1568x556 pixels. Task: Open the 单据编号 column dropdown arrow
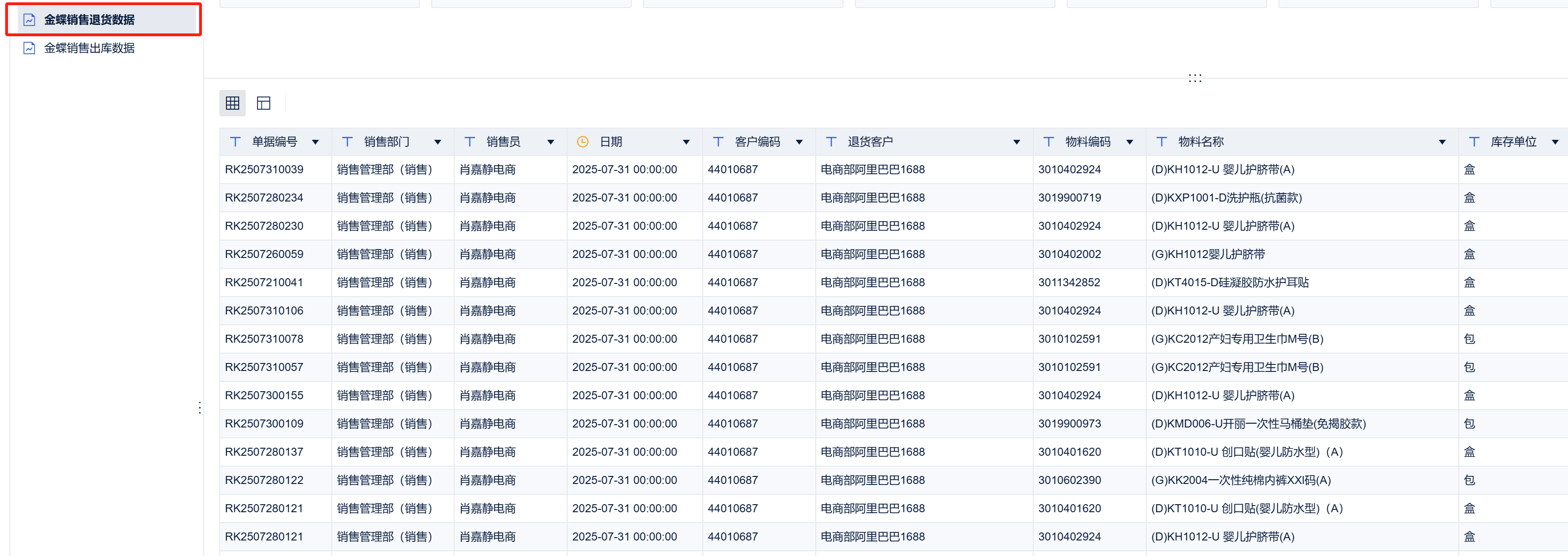coord(315,143)
